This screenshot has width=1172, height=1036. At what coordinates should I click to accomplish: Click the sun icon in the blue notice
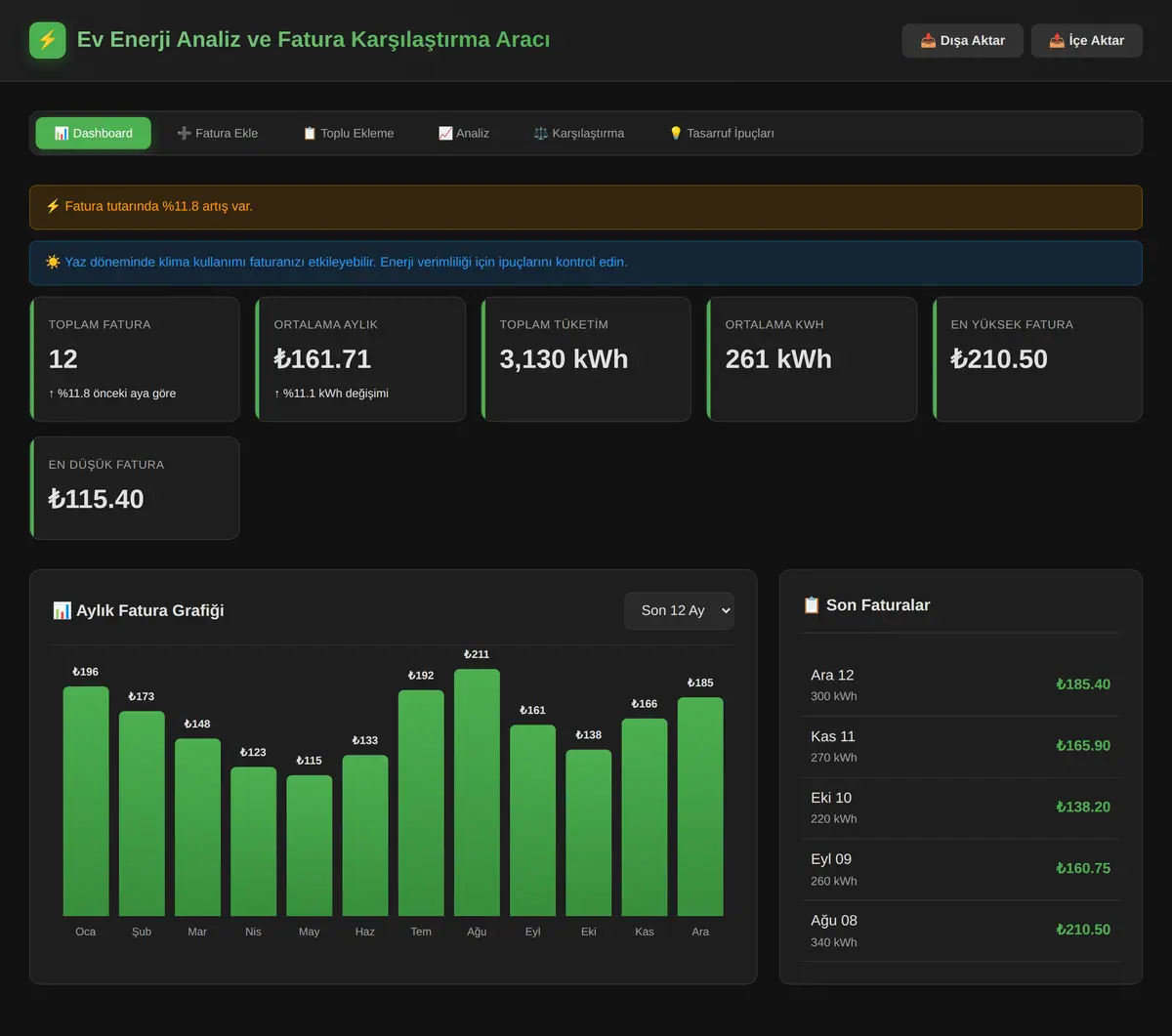click(x=53, y=262)
